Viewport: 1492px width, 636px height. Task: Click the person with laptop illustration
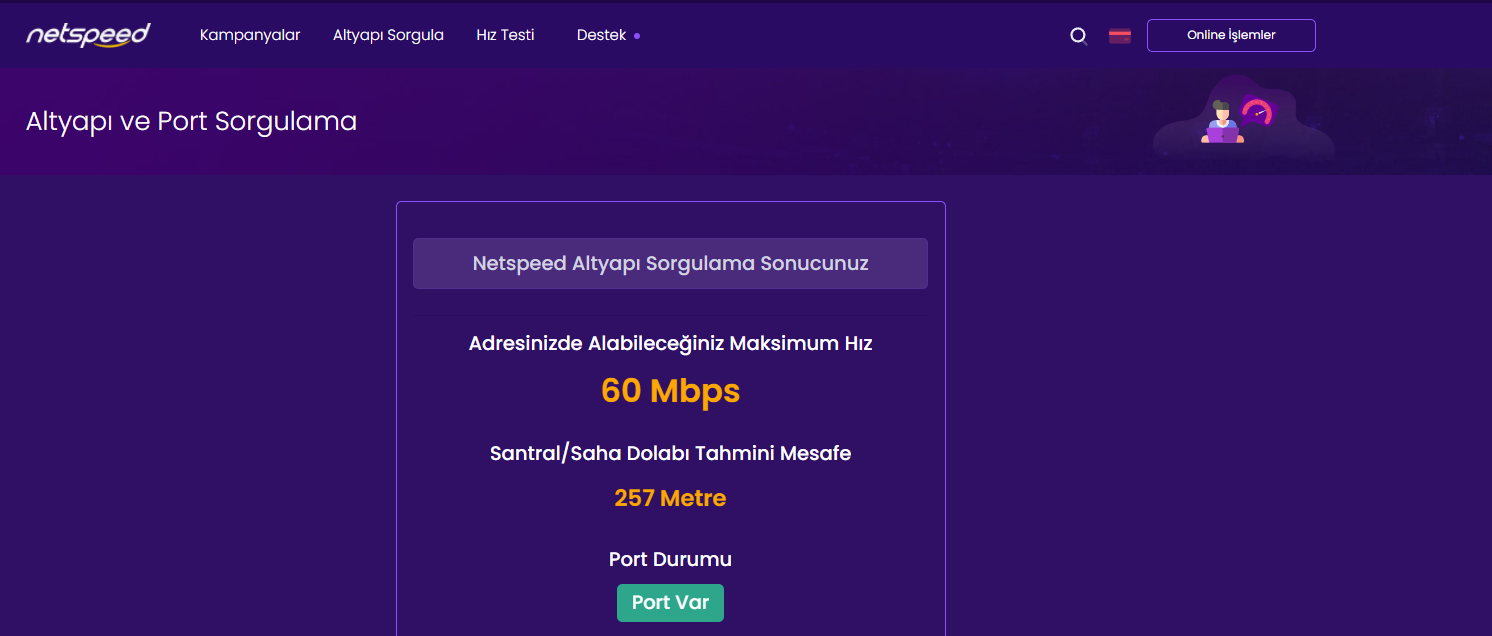click(1221, 123)
